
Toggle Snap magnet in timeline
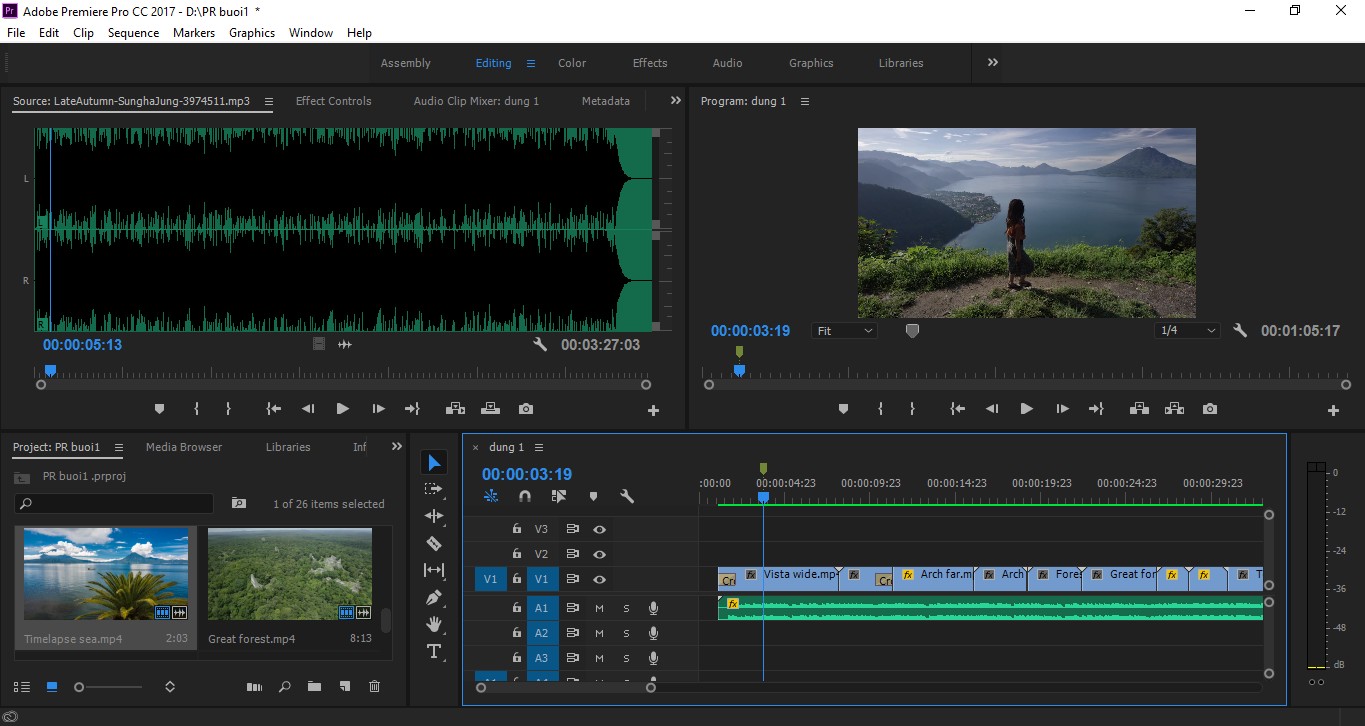525,496
